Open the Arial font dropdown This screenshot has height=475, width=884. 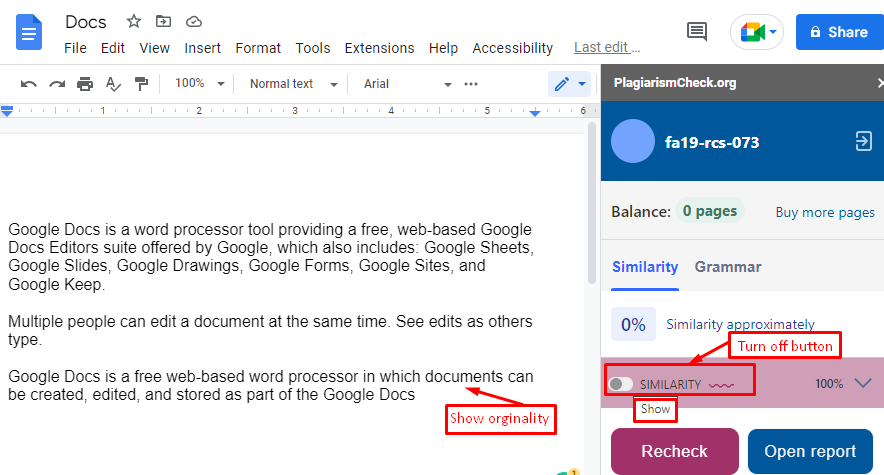407,84
